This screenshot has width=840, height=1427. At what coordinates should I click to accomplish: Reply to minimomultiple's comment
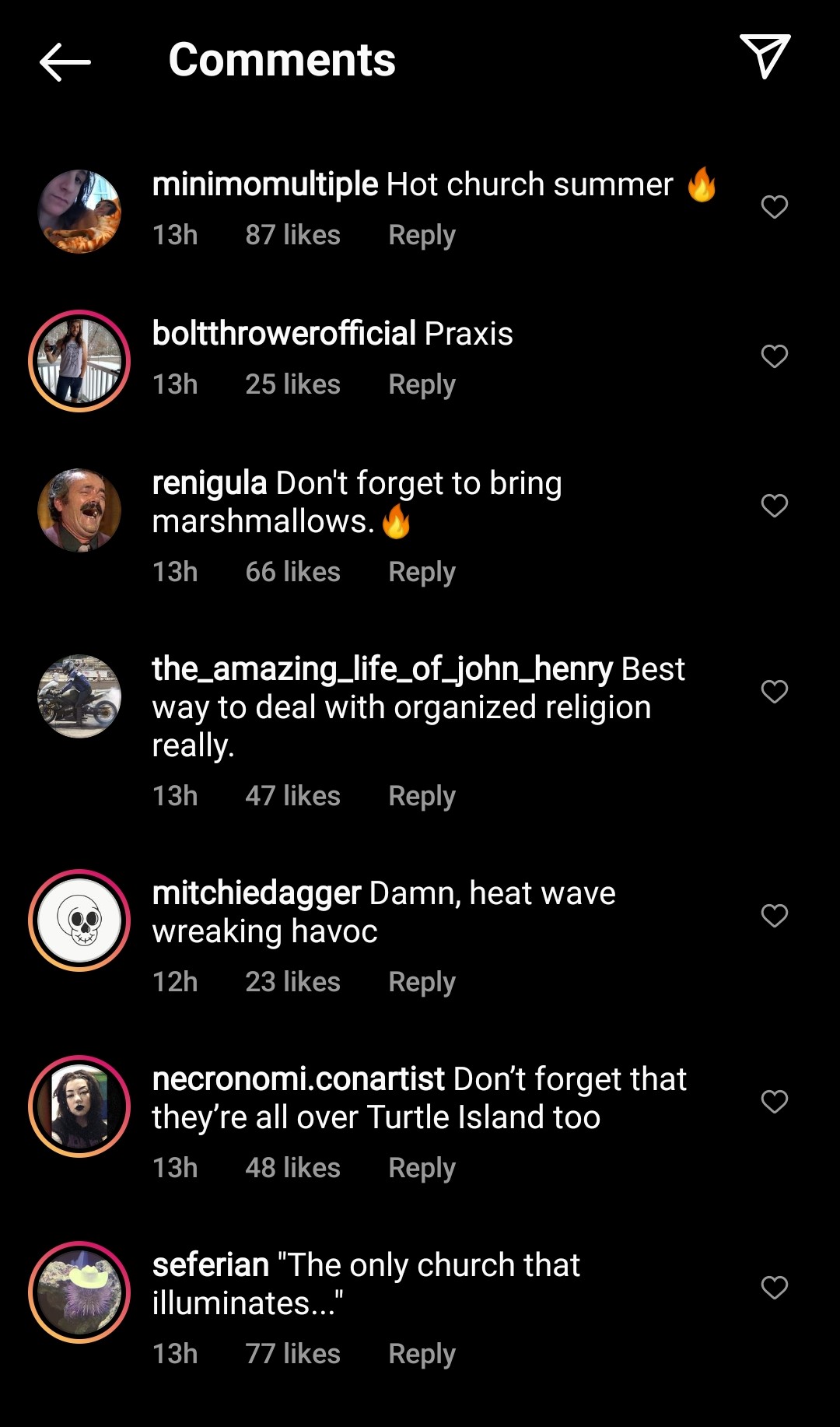[x=422, y=235]
